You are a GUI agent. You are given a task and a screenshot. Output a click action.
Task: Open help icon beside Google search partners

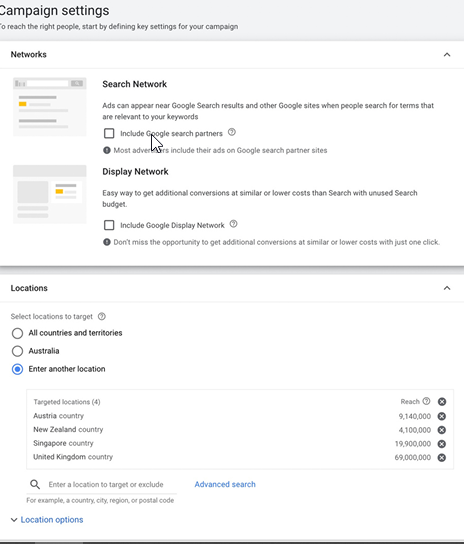tap(232, 132)
